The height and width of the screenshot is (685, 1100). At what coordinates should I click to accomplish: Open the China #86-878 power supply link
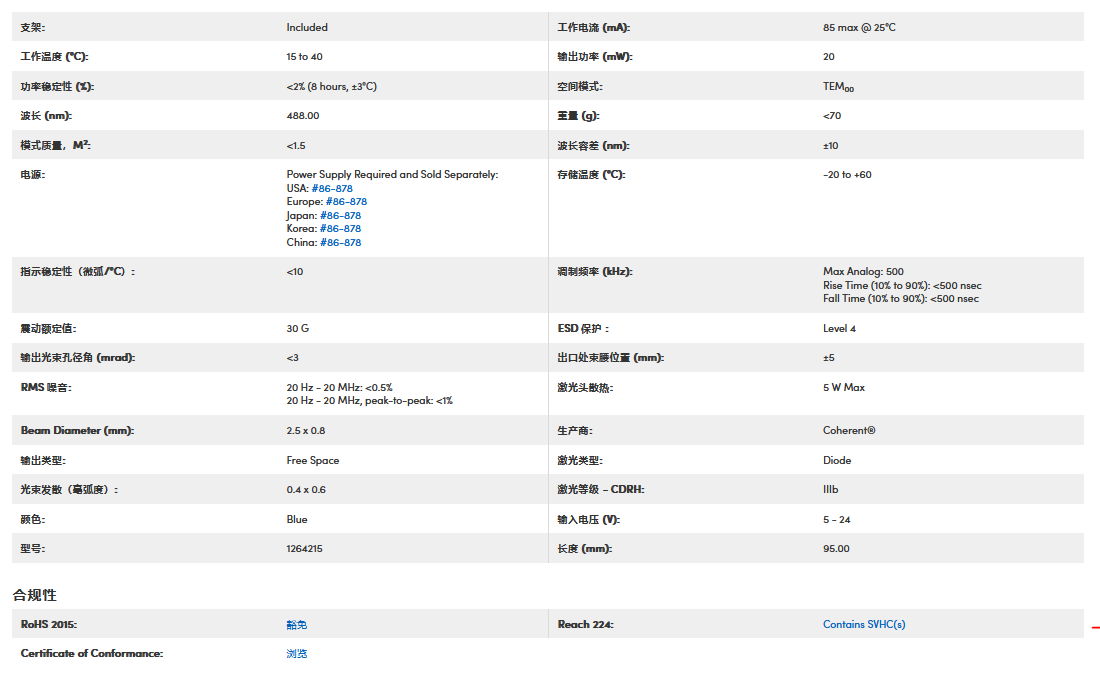pyautogui.click(x=340, y=242)
